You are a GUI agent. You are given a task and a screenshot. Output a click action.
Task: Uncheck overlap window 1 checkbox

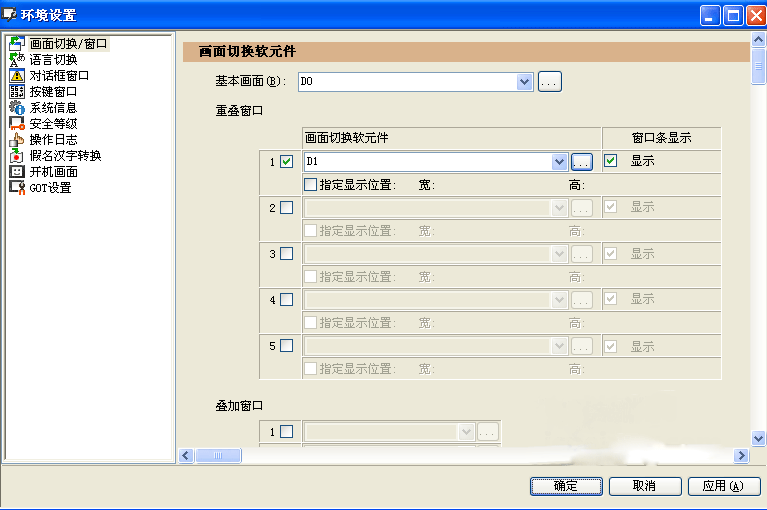point(287,161)
